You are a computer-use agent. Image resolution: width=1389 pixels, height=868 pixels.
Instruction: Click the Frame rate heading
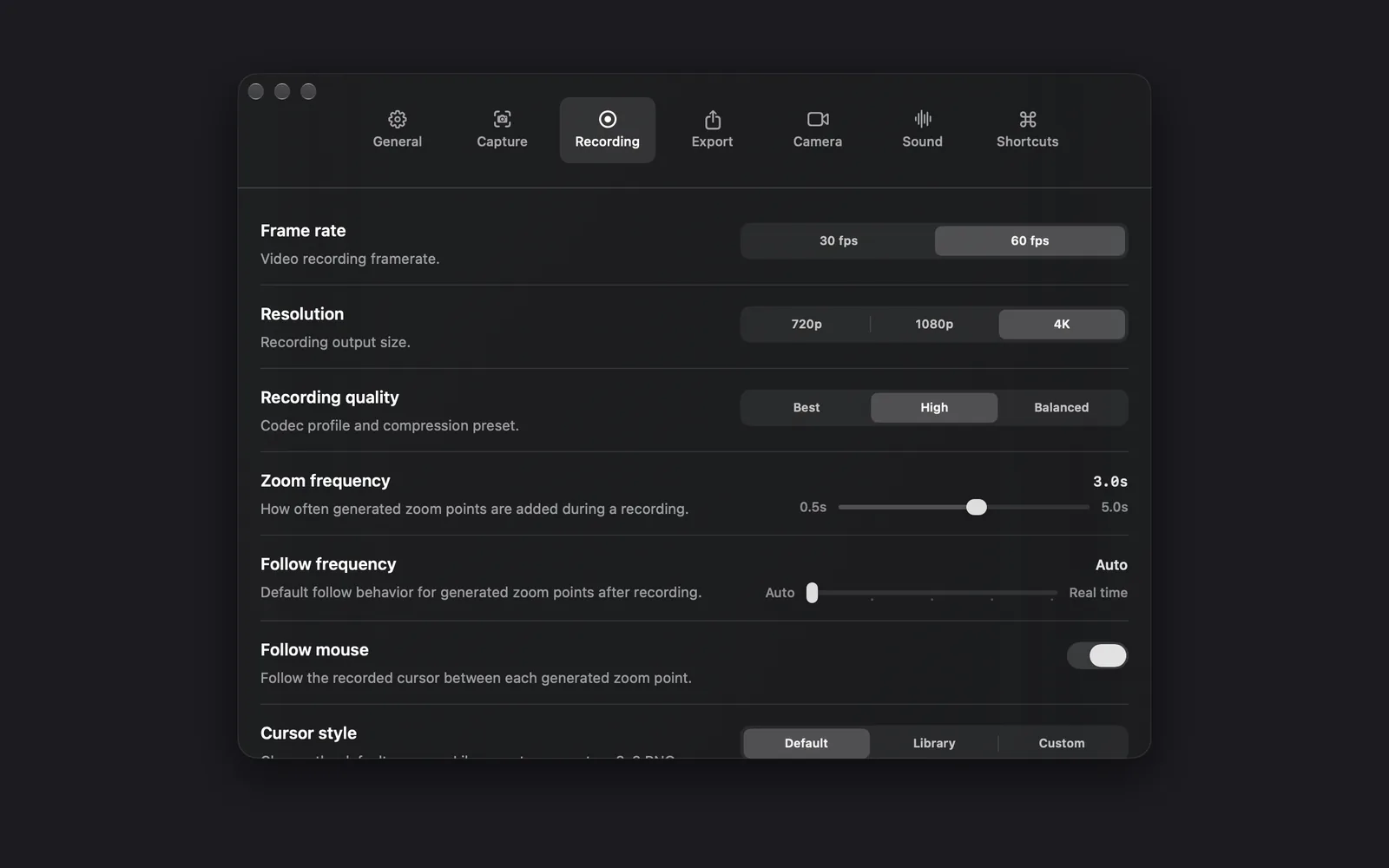[303, 231]
